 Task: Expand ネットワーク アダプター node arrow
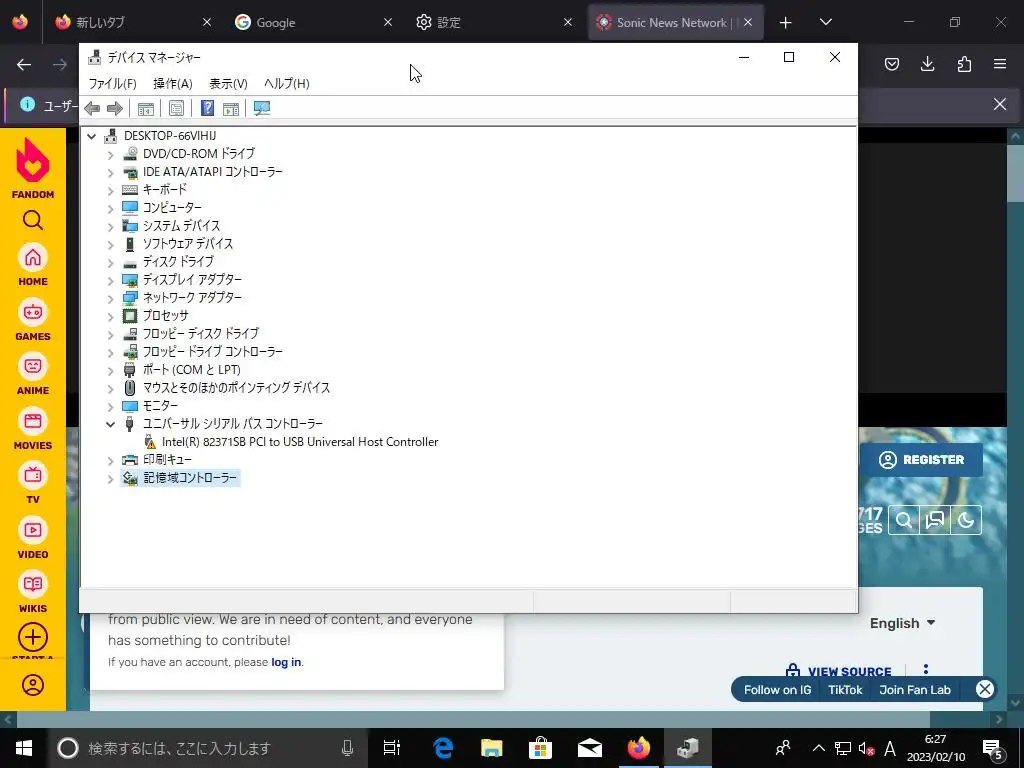tap(110, 298)
